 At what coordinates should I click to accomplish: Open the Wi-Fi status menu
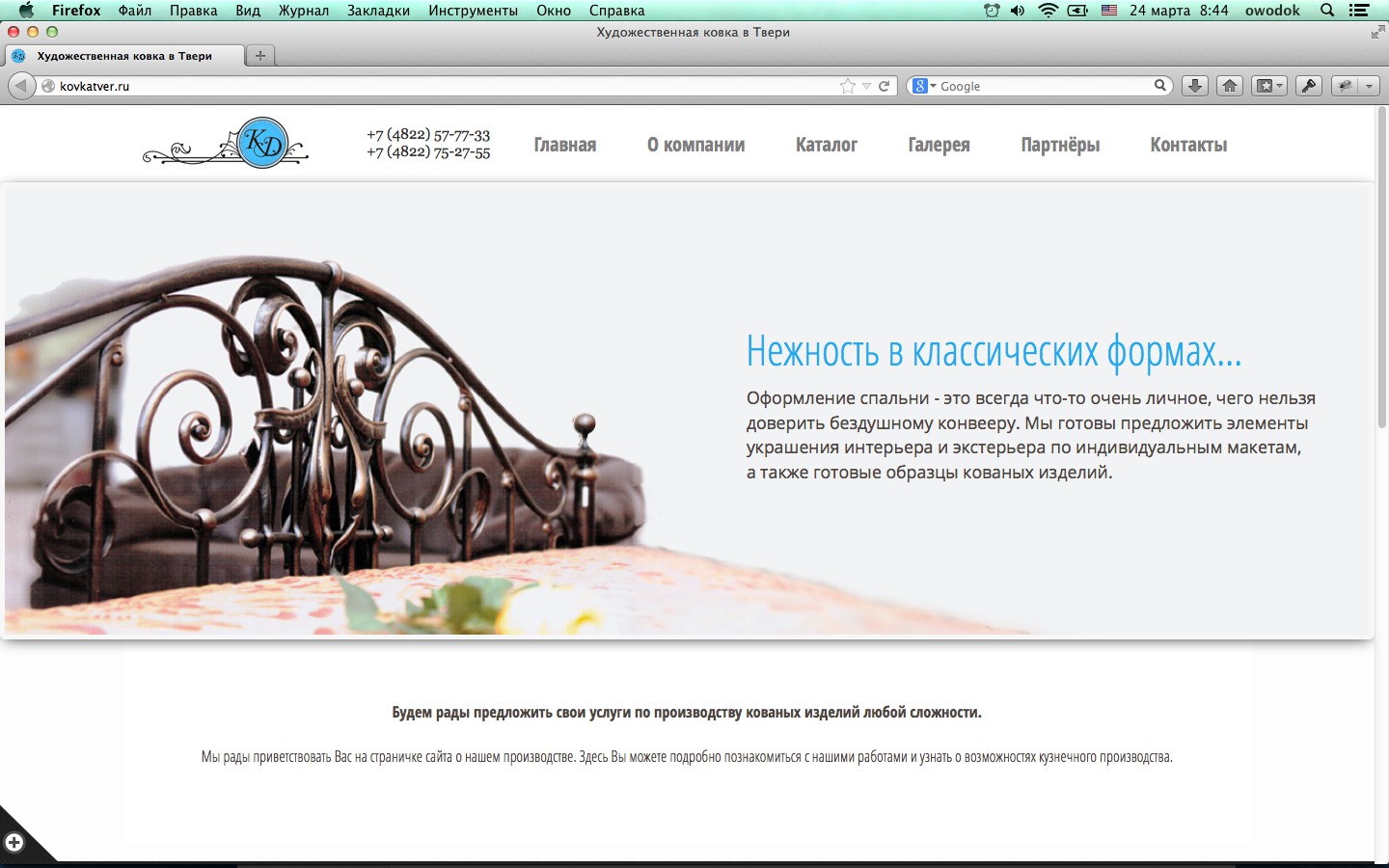coord(1049,11)
